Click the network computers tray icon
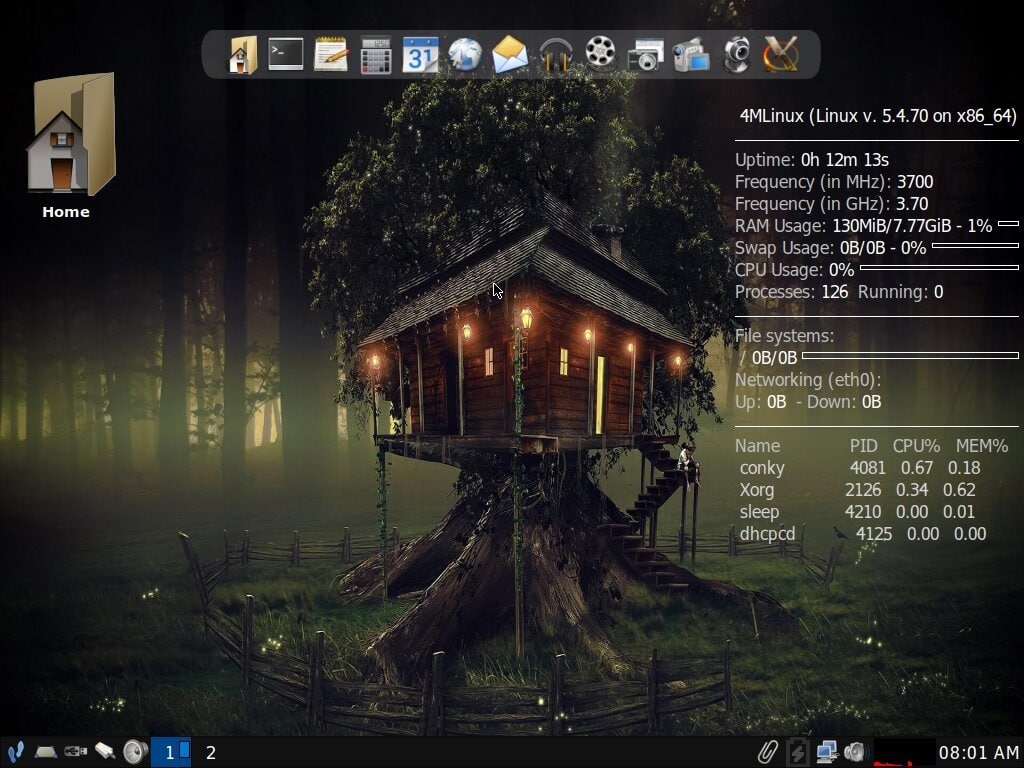This screenshot has width=1024, height=768. (x=827, y=752)
